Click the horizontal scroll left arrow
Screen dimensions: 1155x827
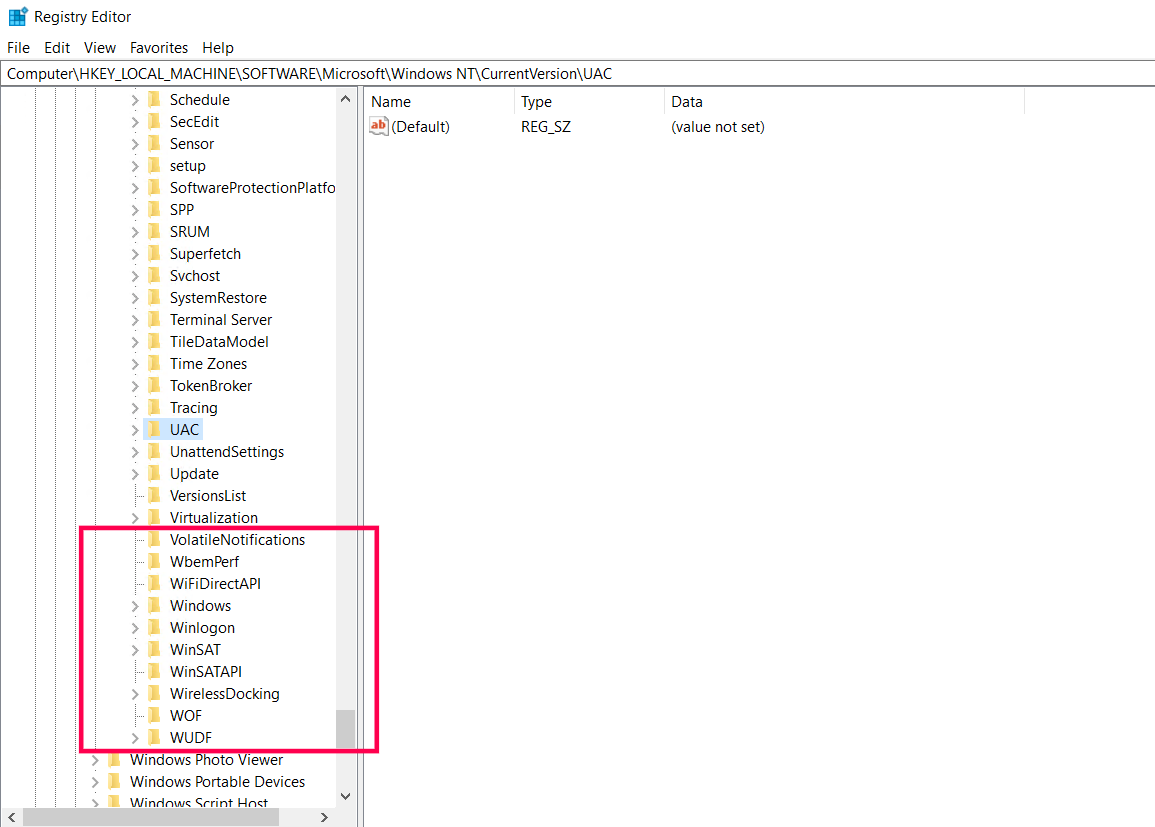coord(11,817)
